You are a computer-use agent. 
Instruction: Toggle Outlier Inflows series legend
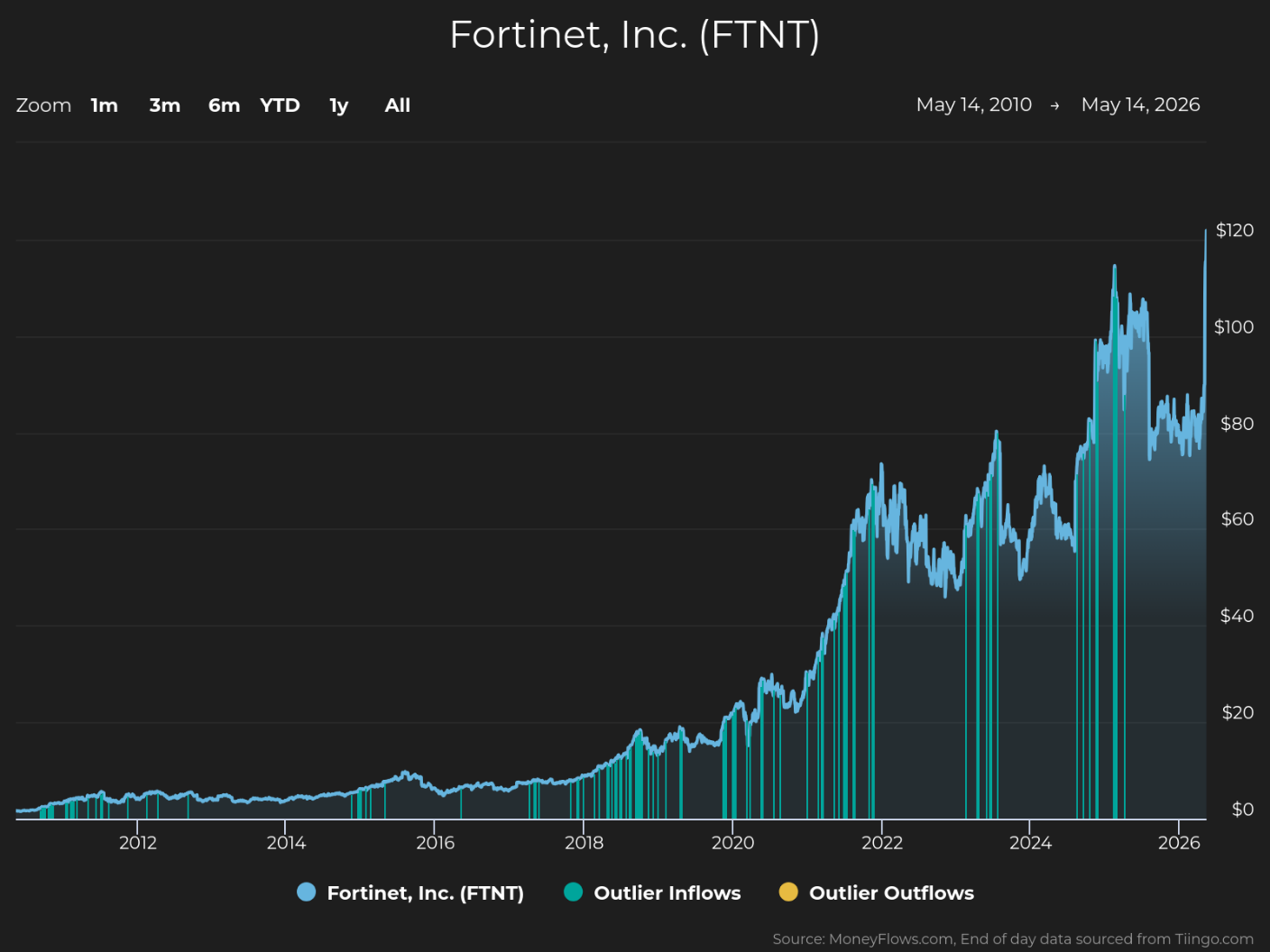pos(652,892)
